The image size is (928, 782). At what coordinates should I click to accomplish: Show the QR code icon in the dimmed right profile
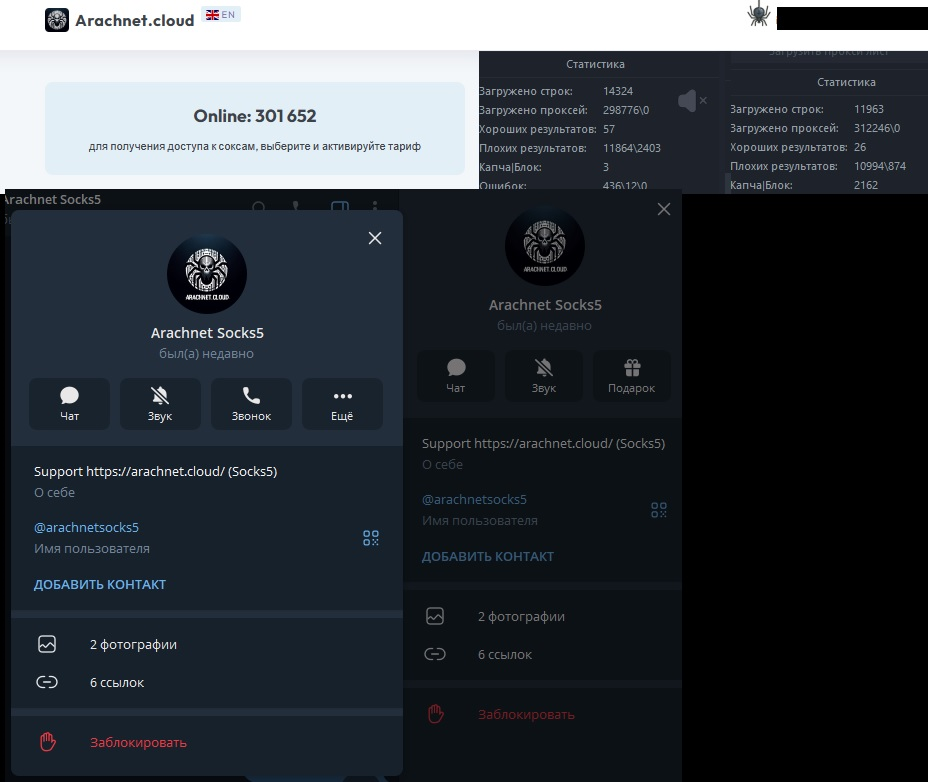pyautogui.click(x=659, y=510)
